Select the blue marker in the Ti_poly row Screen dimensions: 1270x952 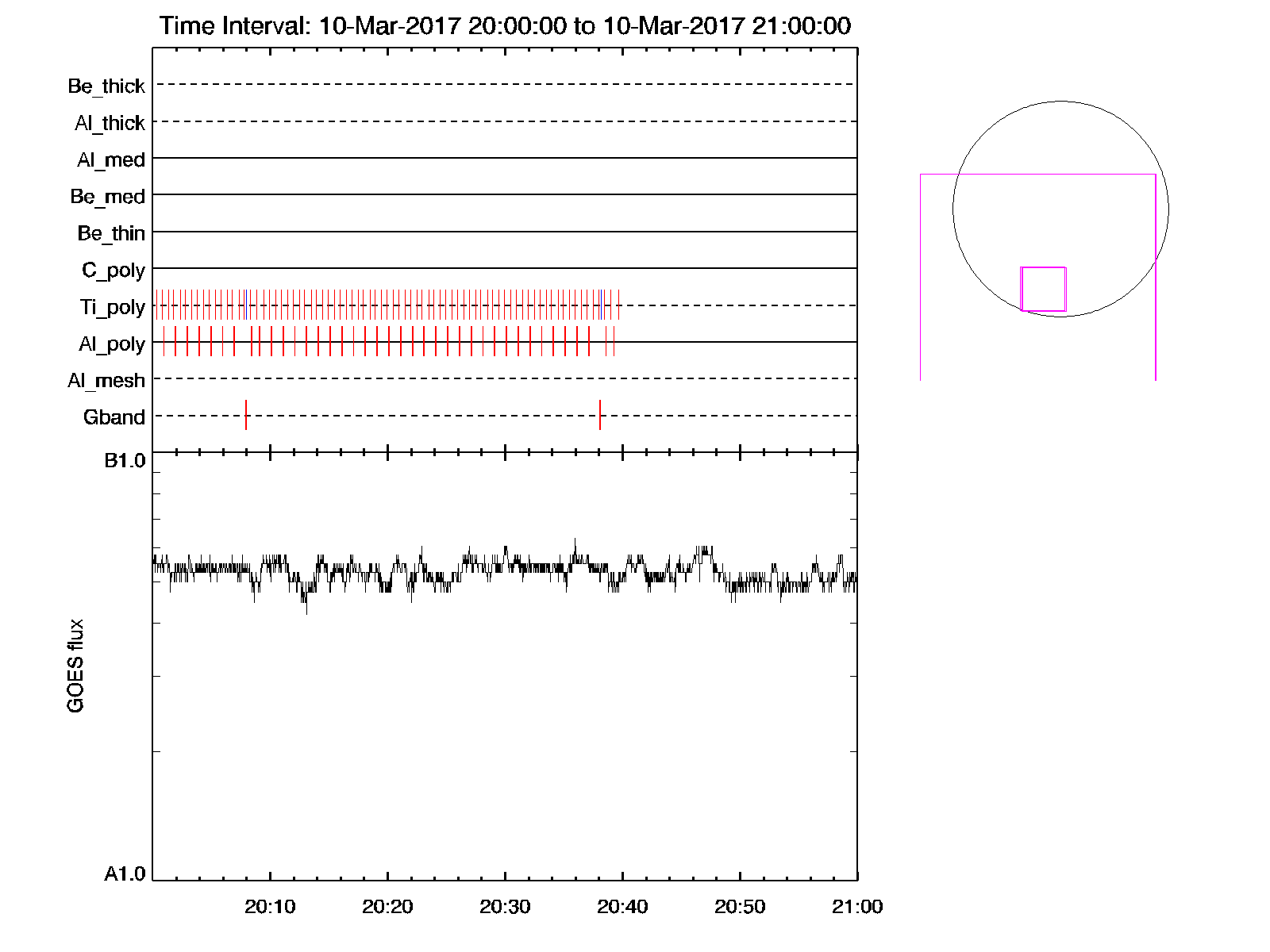pyautogui.click(x=246, y=305)
